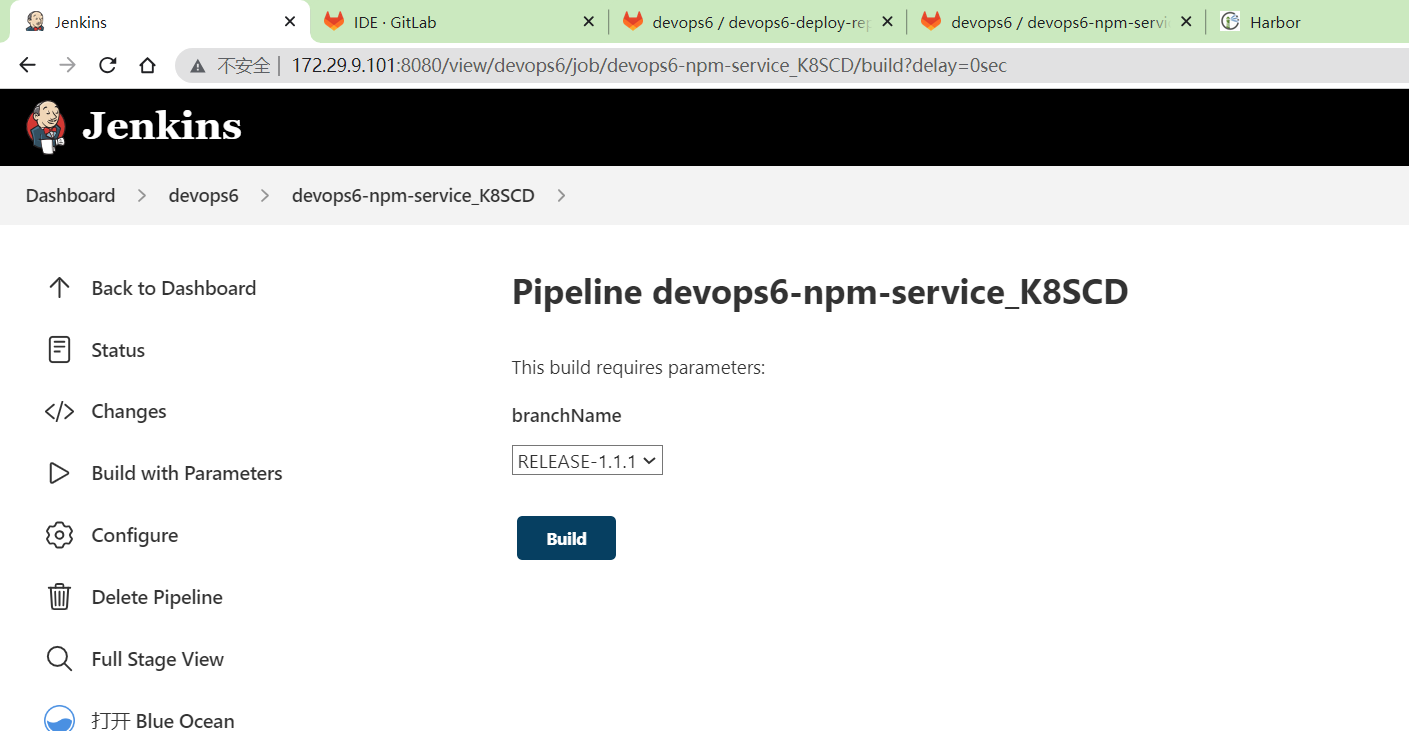
Task: Click the Jenkins title text in the header
Action: [162, 127]
